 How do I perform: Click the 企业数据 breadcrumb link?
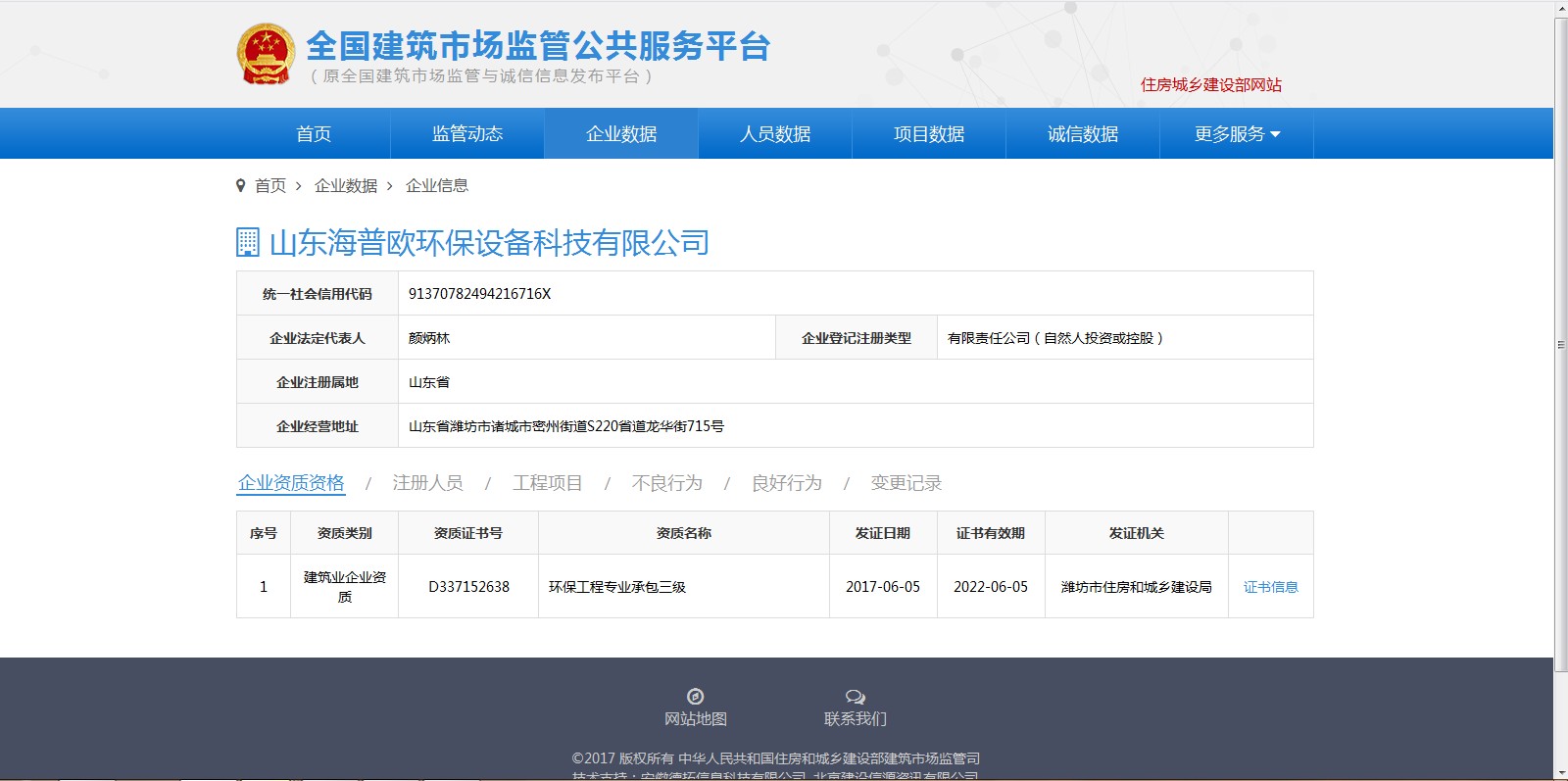[346, 186]
